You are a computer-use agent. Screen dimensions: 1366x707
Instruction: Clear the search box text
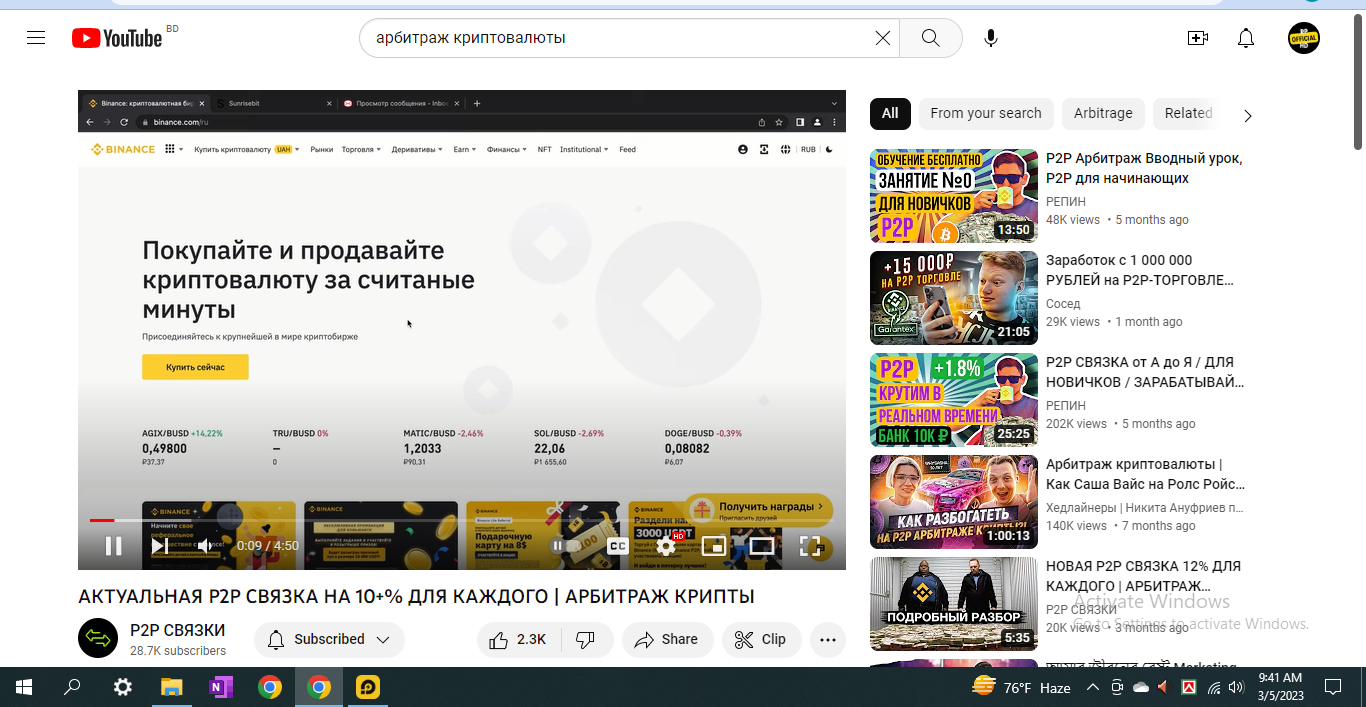(x=883, y=38)
